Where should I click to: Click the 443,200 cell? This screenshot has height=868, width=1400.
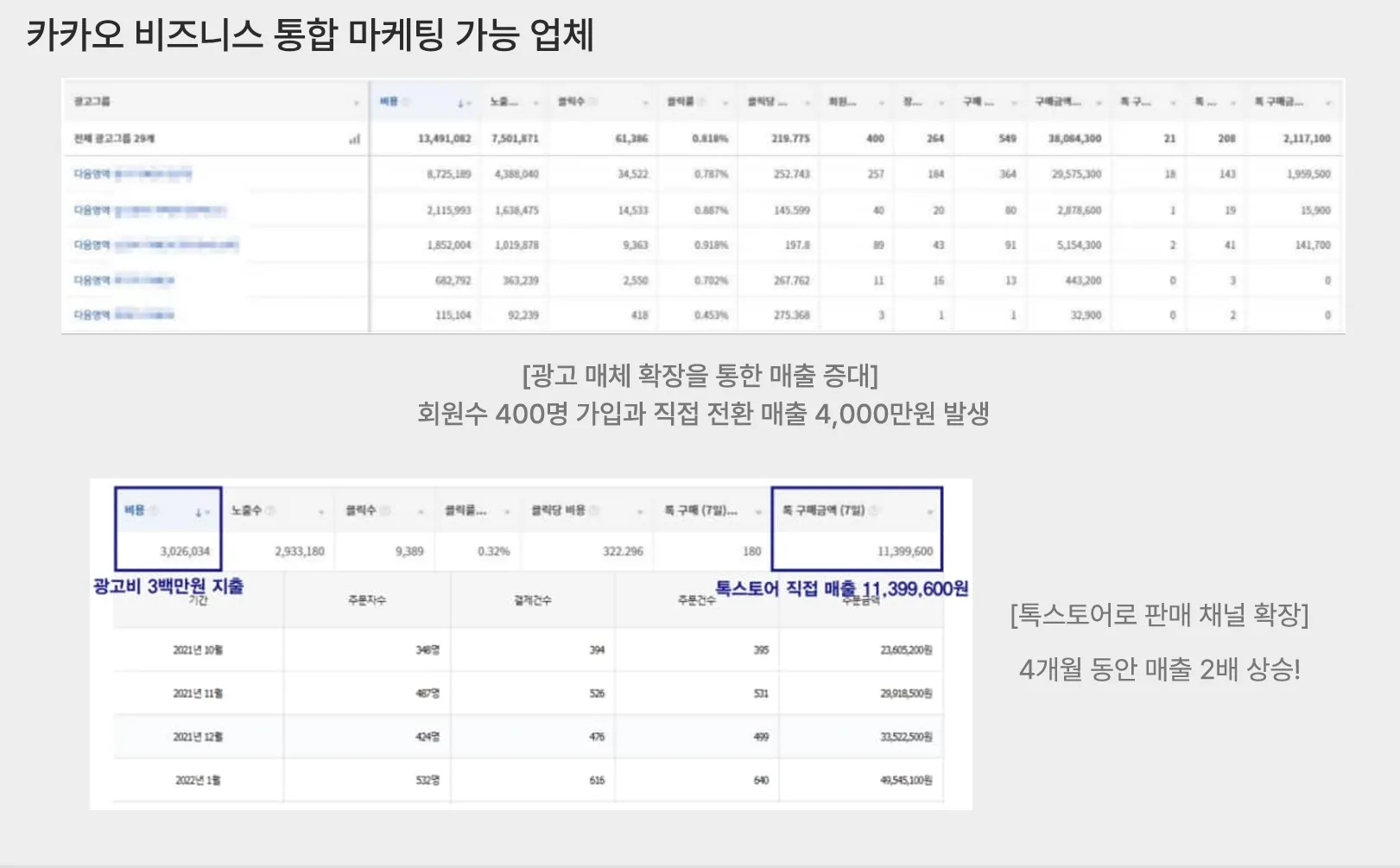click(x=1083, y=280)
